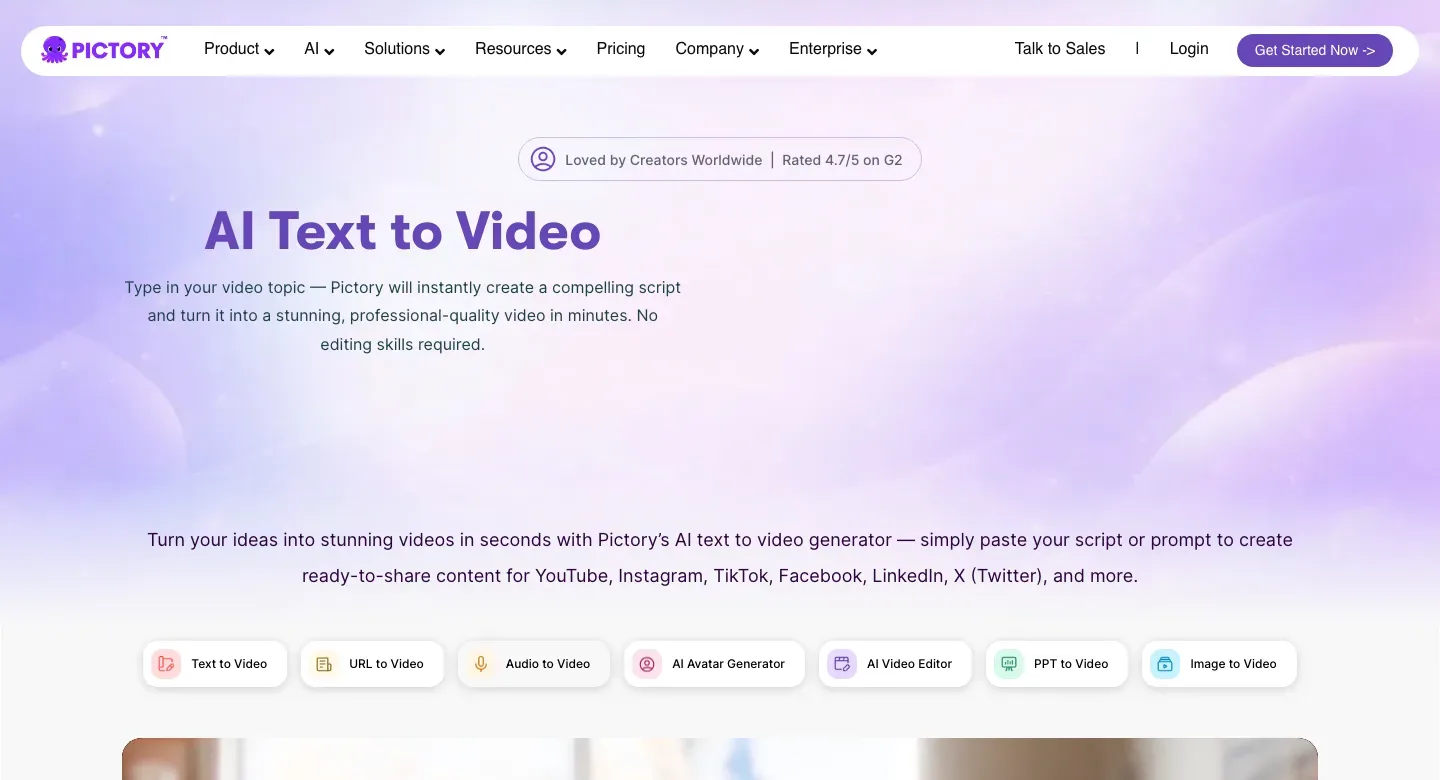The image size is (1440, 780).
Task: Select the Text to Video tab label
Action: tap(229, 664)
